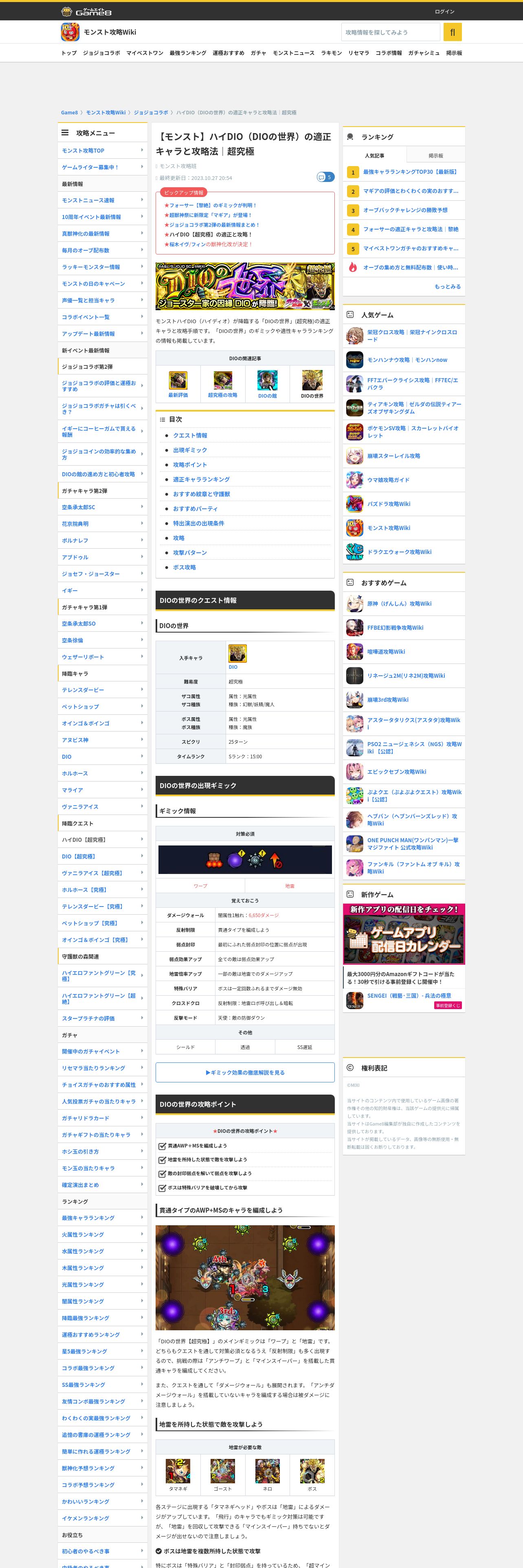This screenshot has width=523, height=1568.
Task: Click the search input field
Action: click(390, 32)
